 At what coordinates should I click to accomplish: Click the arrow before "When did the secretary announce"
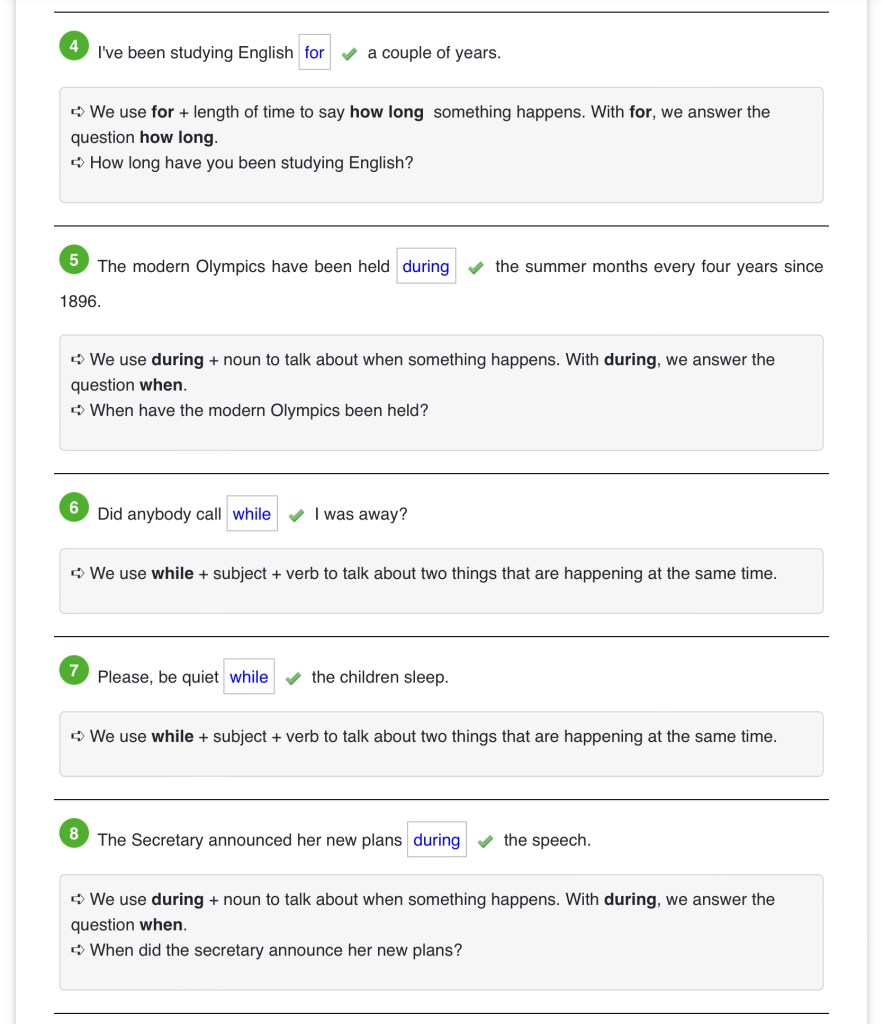tap(78, 950)
